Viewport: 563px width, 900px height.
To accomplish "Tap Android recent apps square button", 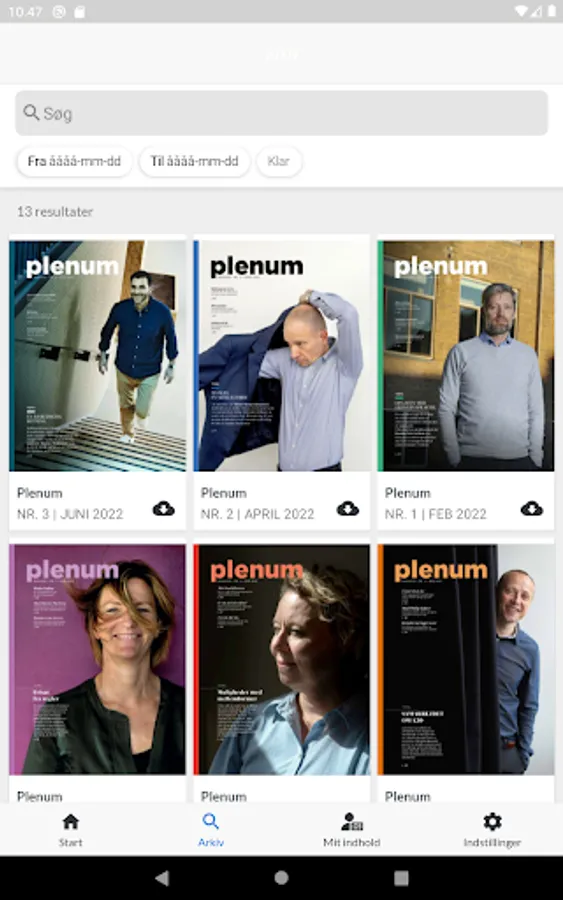I will coord(401,878).
